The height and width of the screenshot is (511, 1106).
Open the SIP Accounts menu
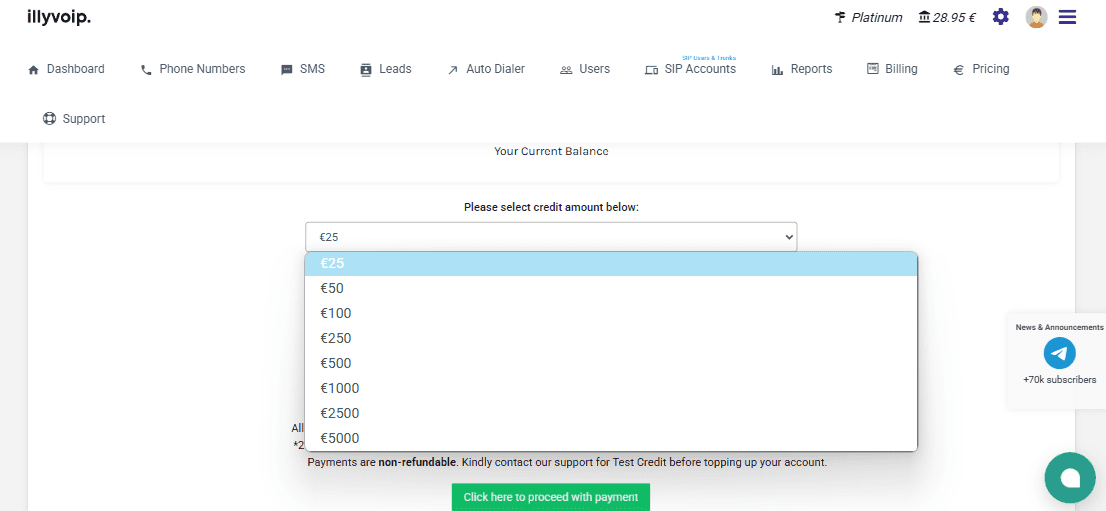coord(691,69)
